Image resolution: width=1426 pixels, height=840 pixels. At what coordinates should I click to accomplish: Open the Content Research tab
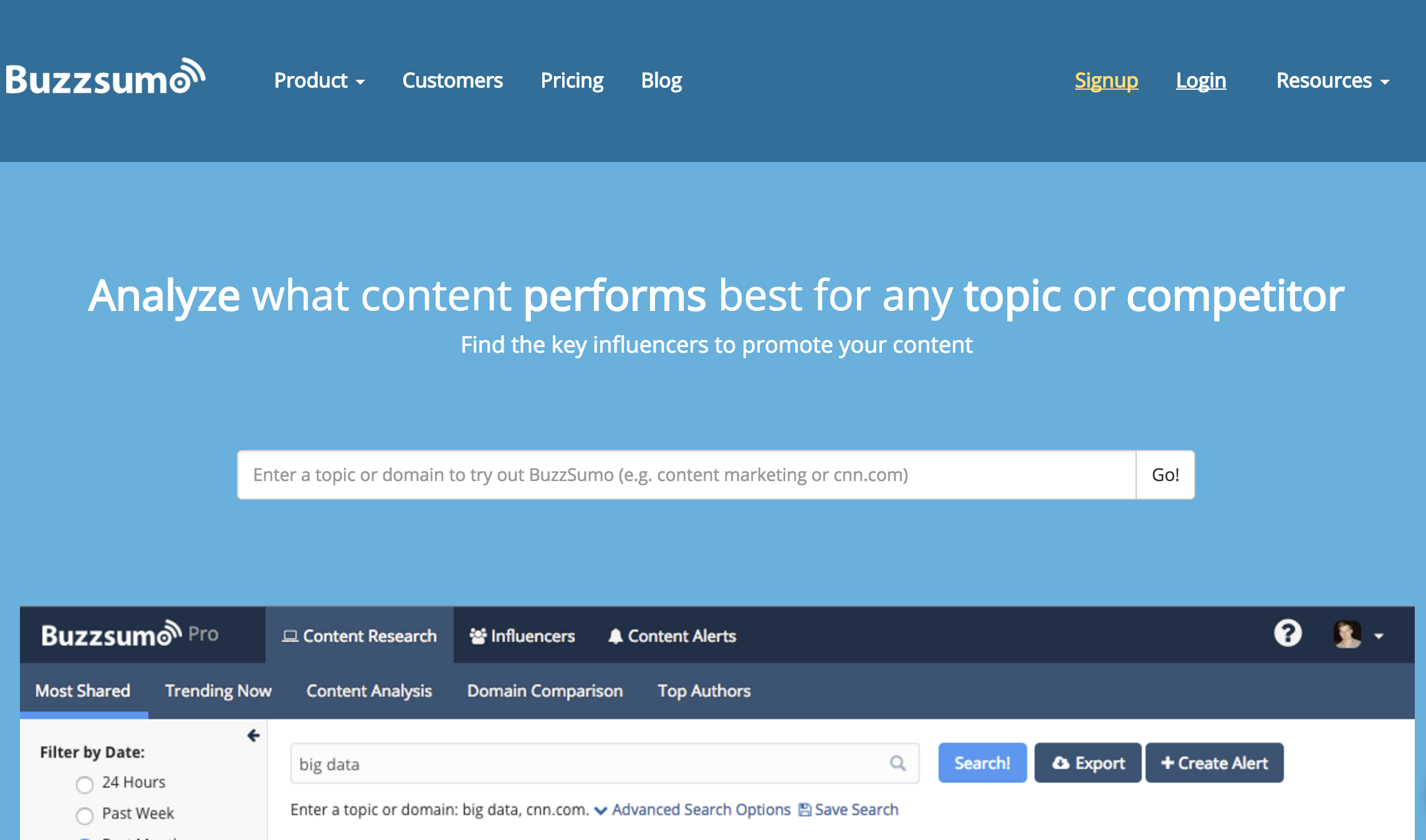click(360, 636)
